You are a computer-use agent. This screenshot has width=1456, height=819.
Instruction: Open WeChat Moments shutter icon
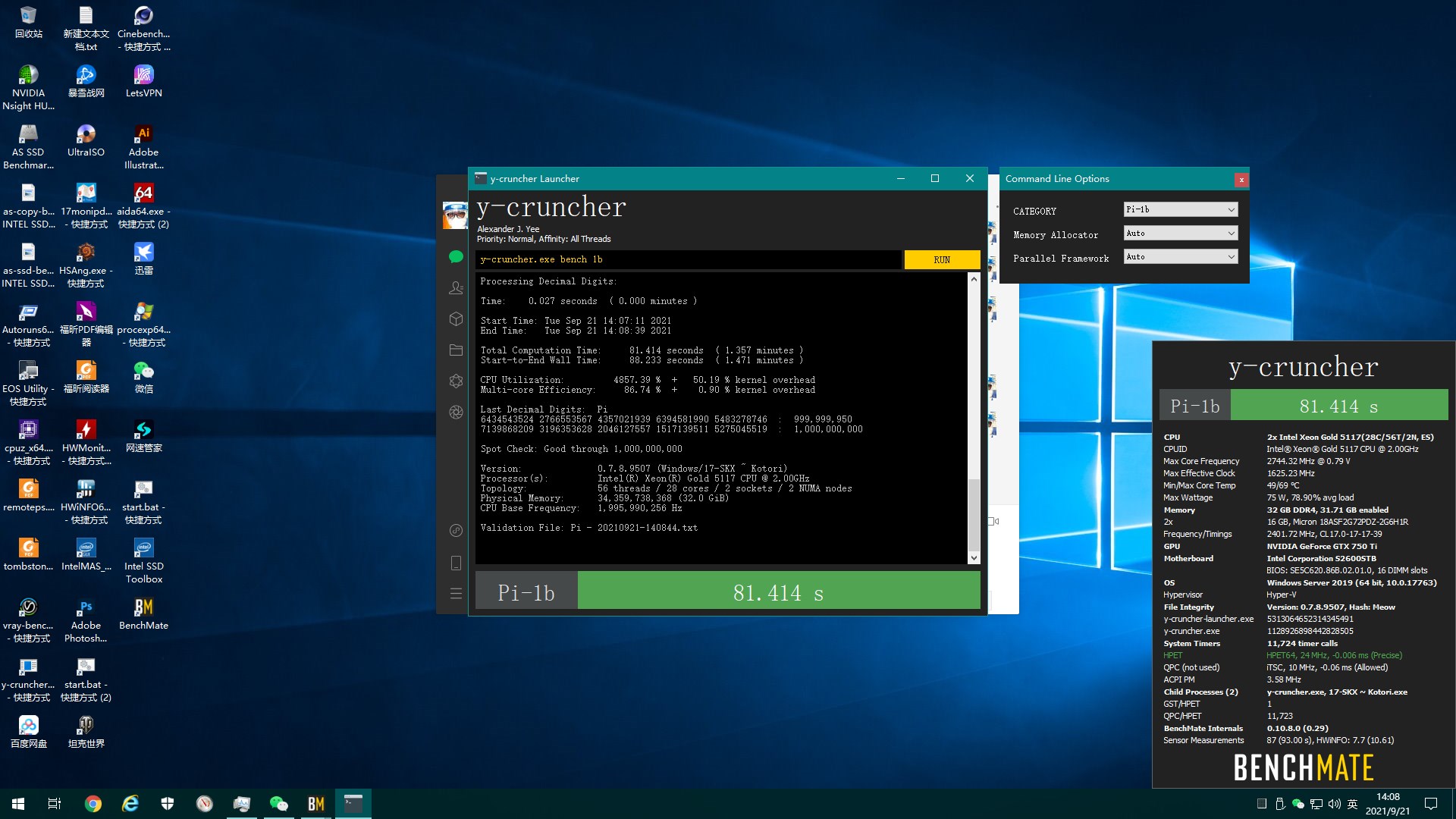pos(456,412)
